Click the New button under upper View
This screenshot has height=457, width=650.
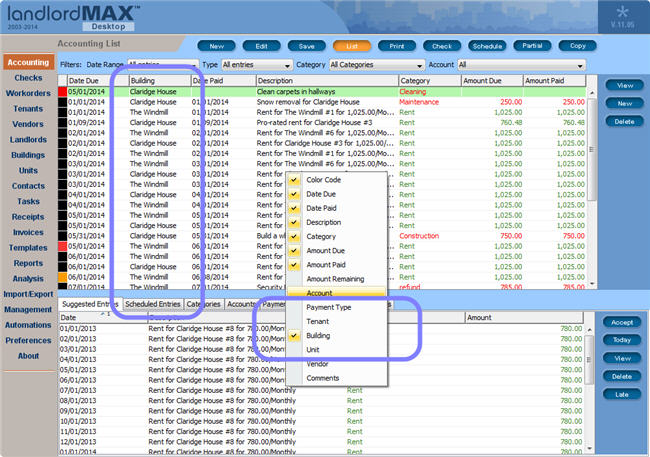pyautogui.click(x=624, y=103)
